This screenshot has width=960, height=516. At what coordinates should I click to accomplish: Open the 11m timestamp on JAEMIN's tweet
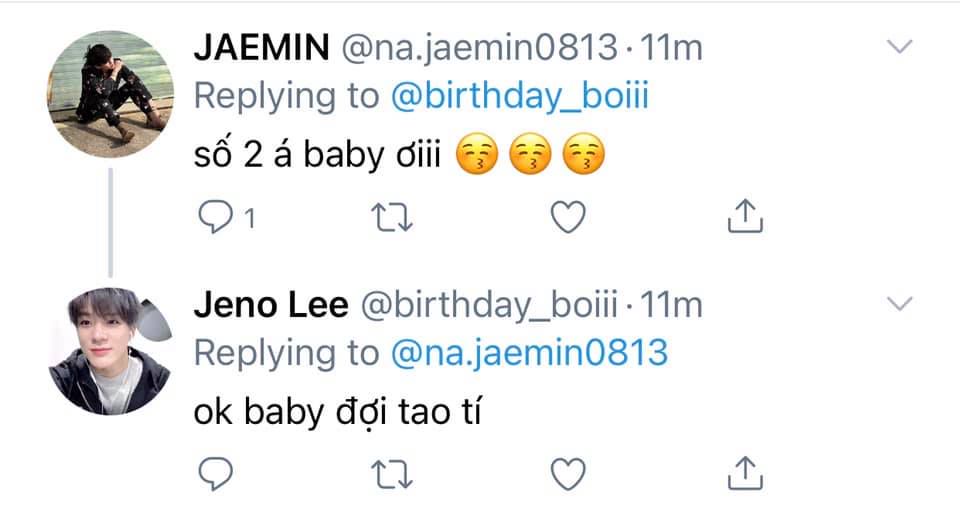pos(671,48)
